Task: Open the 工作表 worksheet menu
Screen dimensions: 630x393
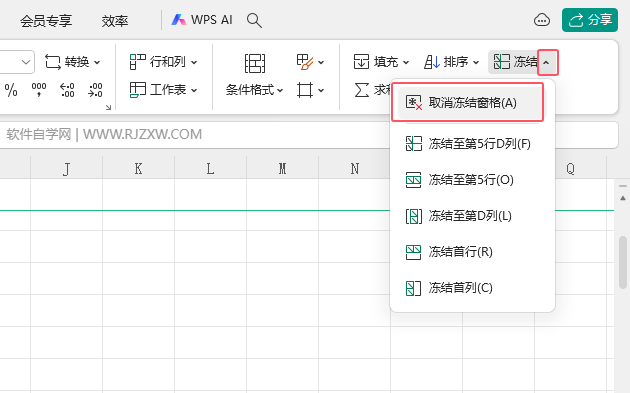Action: [163, 90]
